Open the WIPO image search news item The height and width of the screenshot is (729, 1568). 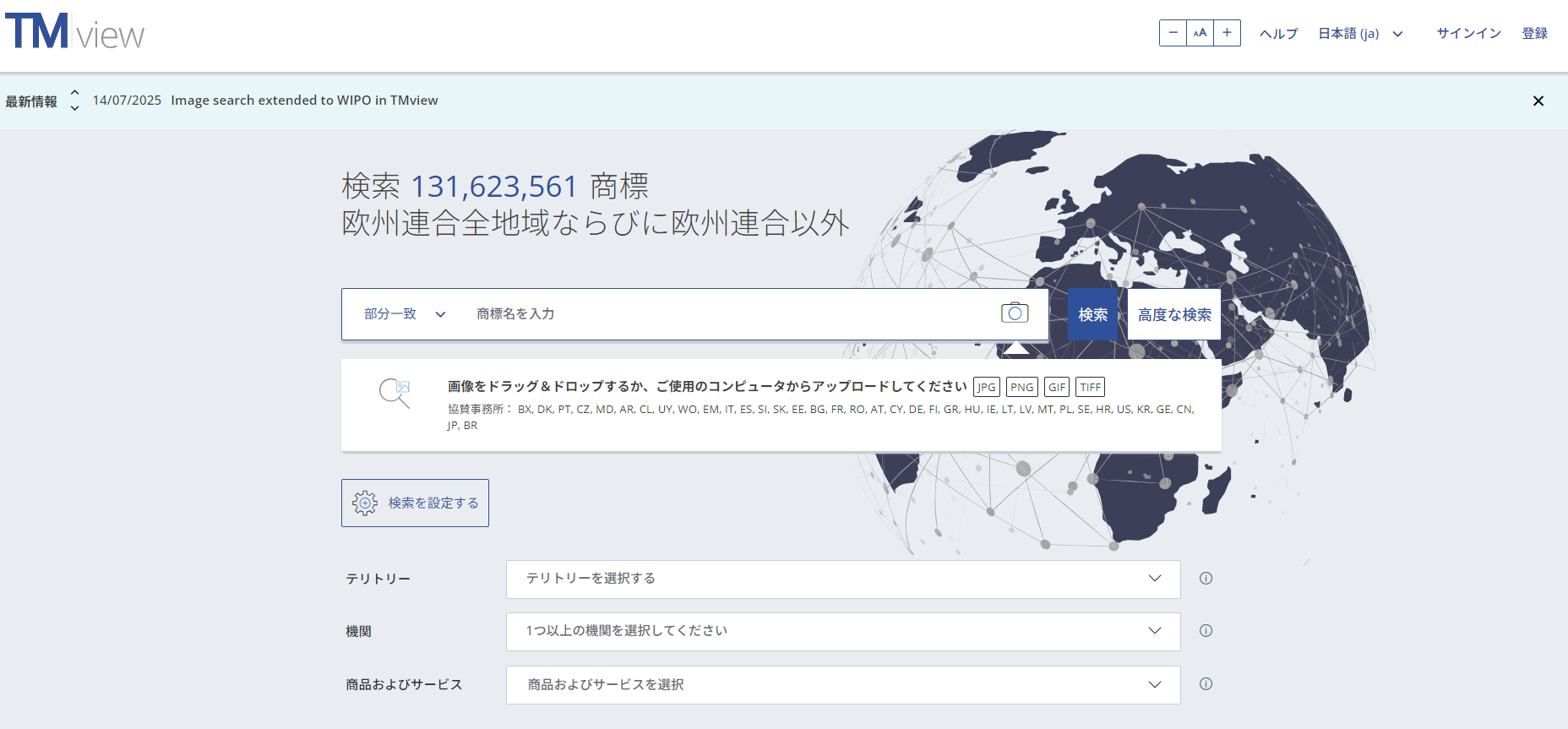pos(304,101)
